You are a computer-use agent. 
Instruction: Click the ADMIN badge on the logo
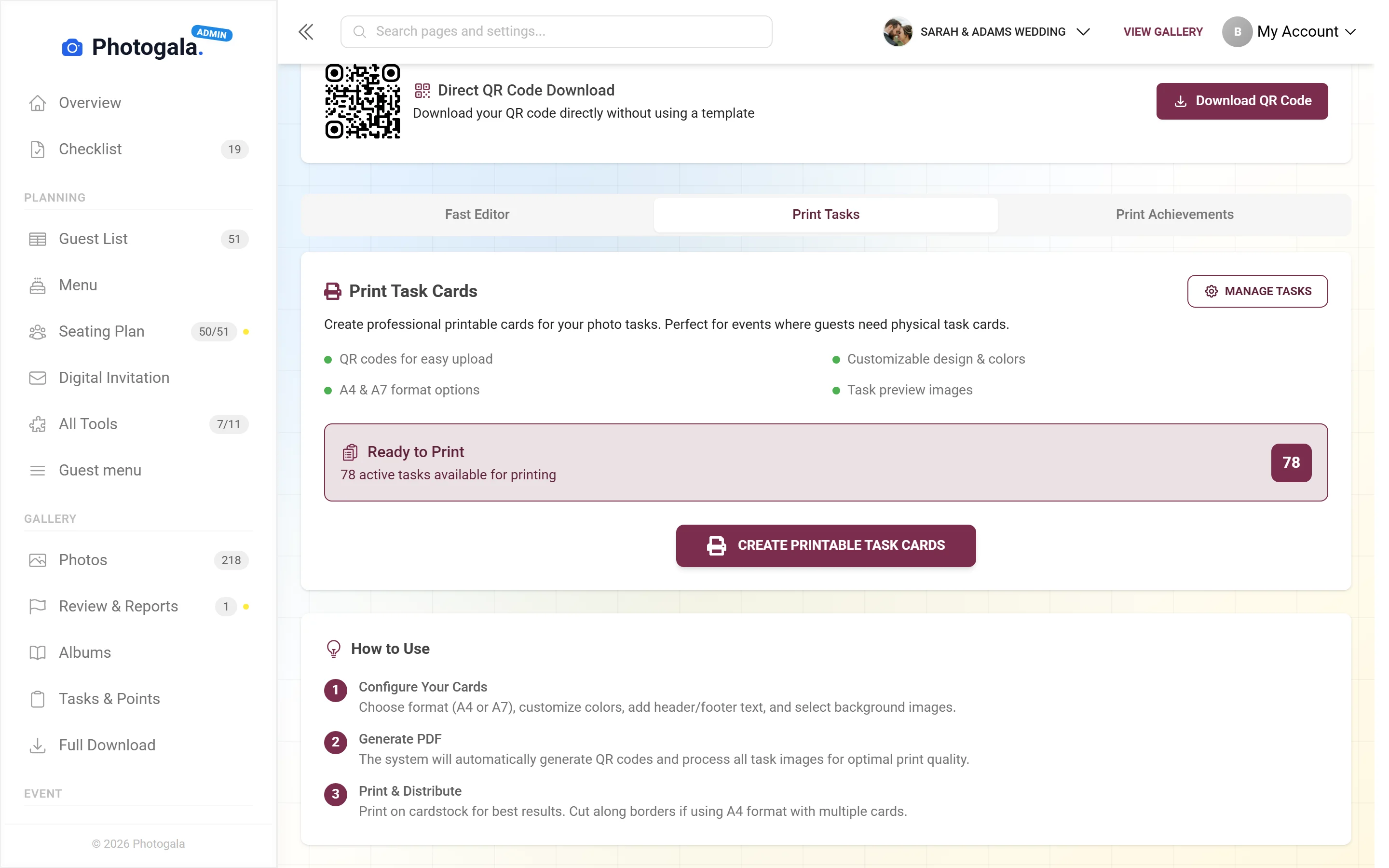point(212,33)
